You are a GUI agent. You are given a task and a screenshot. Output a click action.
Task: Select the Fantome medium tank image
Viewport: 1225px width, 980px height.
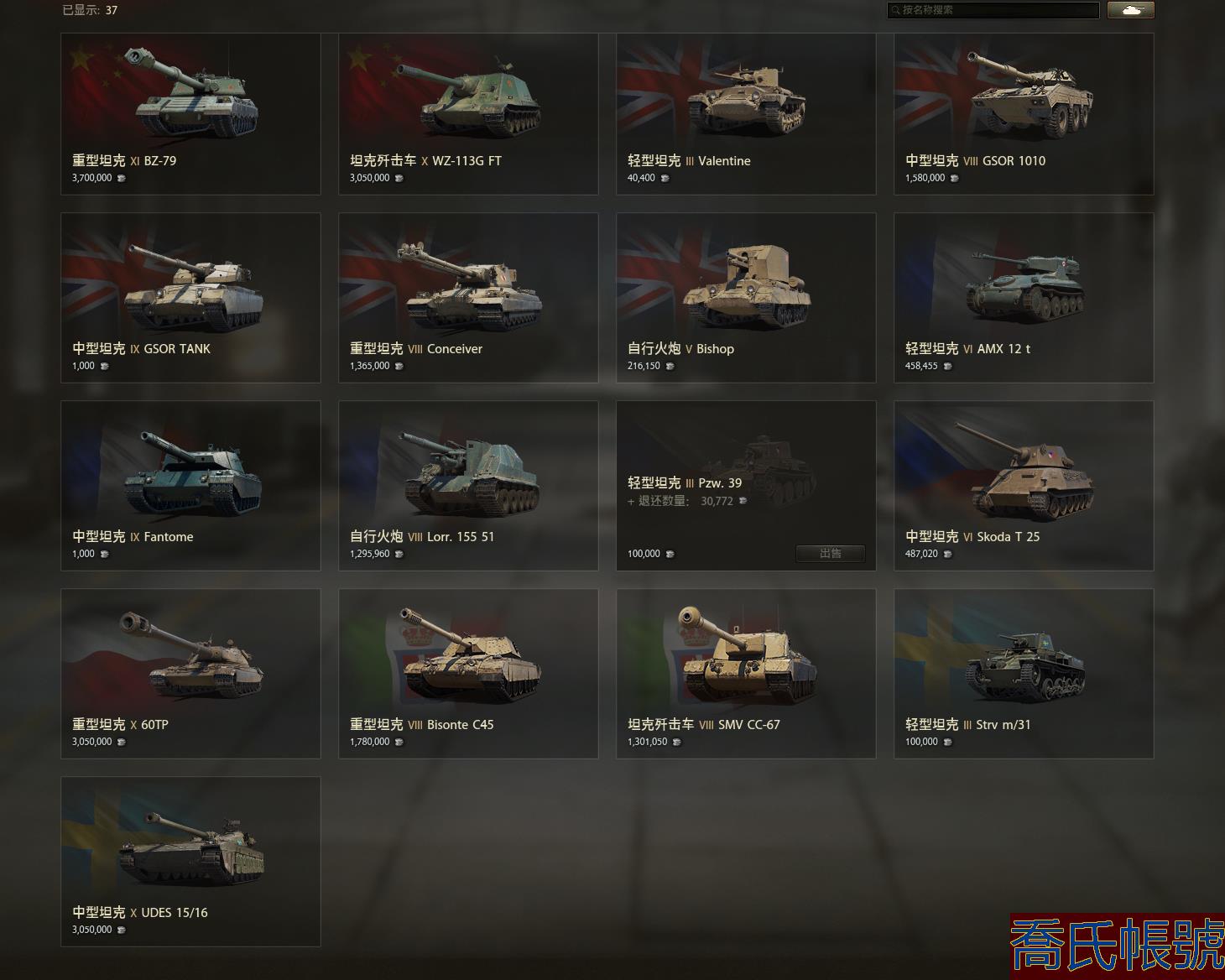click(192, 472)
